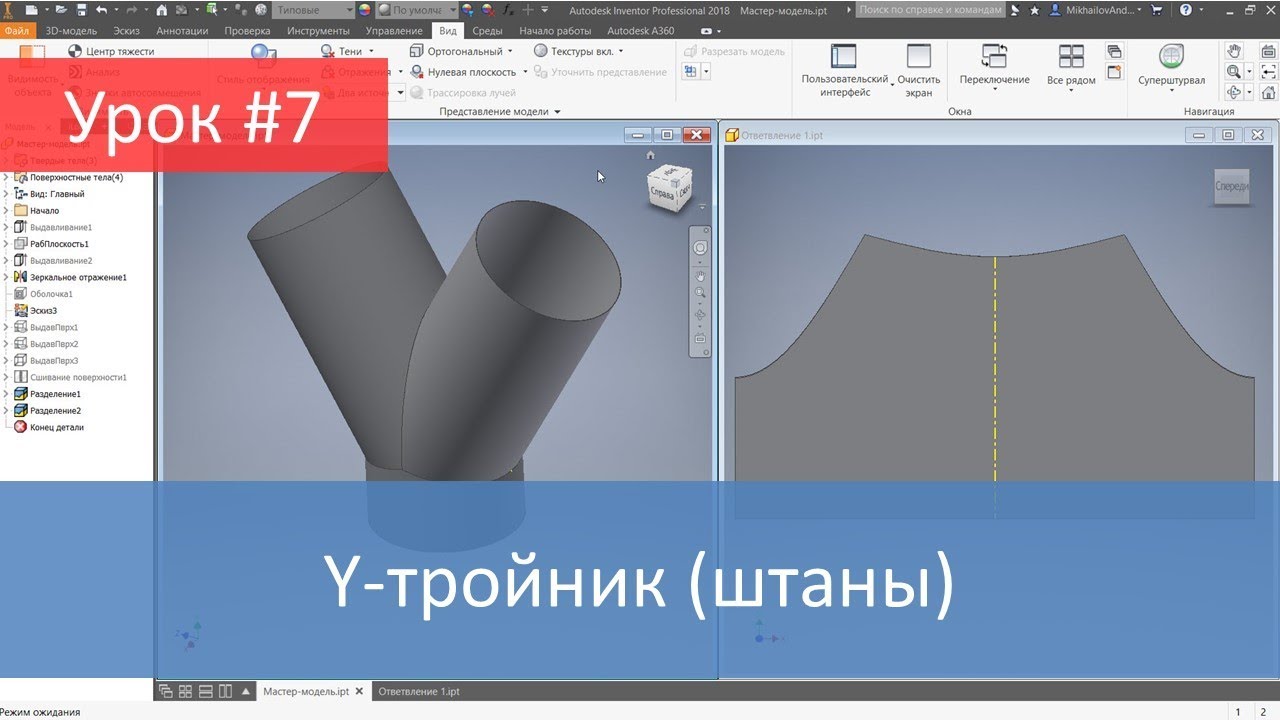Select Оболочка1 in the model tree
Viewport: 1280px width, 720px height.
pos(51,294)
